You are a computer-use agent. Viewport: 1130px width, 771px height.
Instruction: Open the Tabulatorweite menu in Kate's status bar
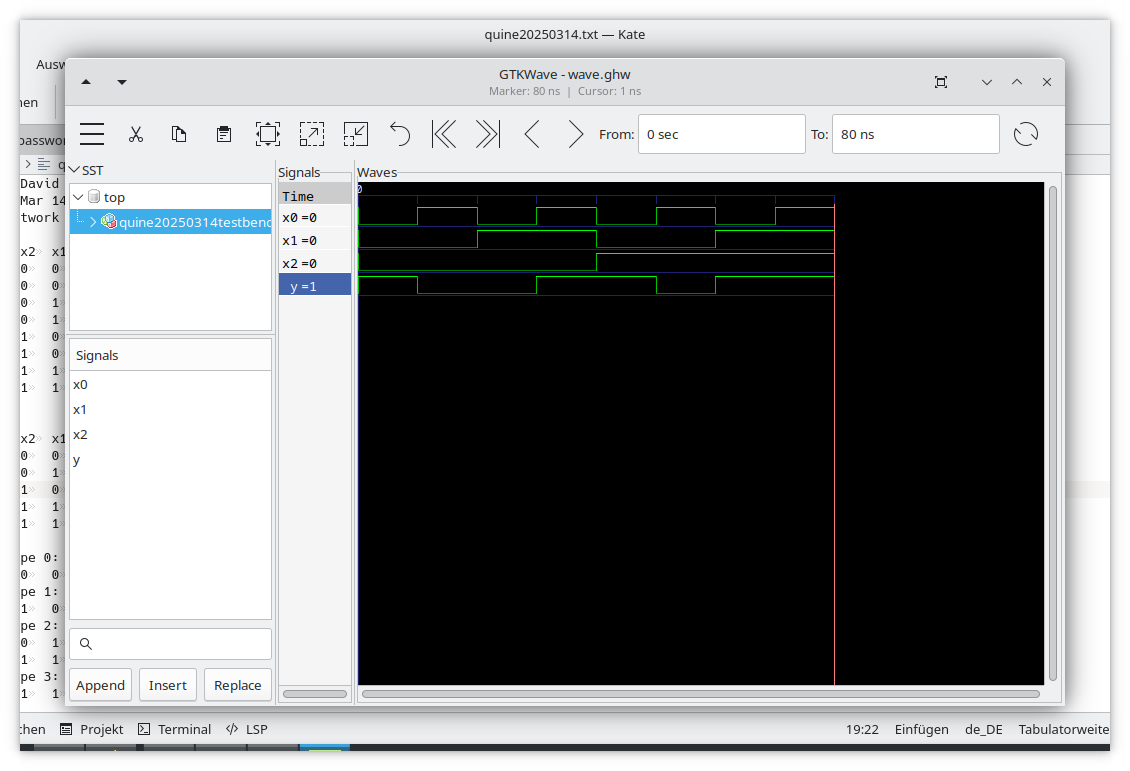coord(1063,729)
